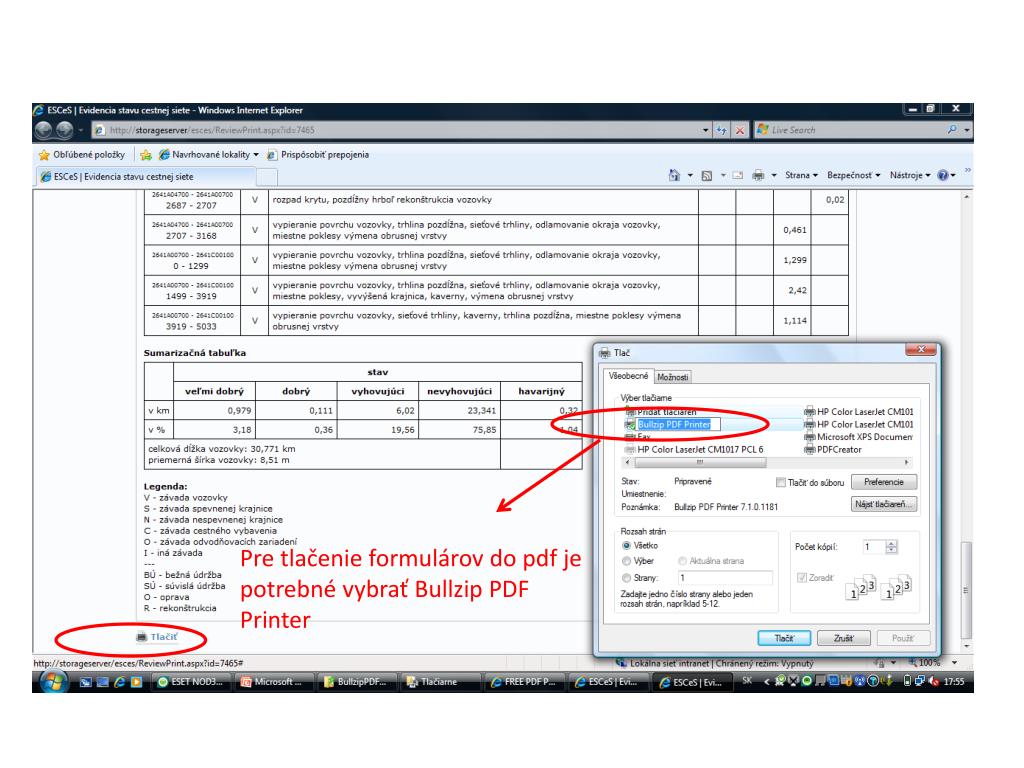Open the Microsoft taskbar item
The width and height of the screenshot is (1024, 768).
(x=274, y=682)
